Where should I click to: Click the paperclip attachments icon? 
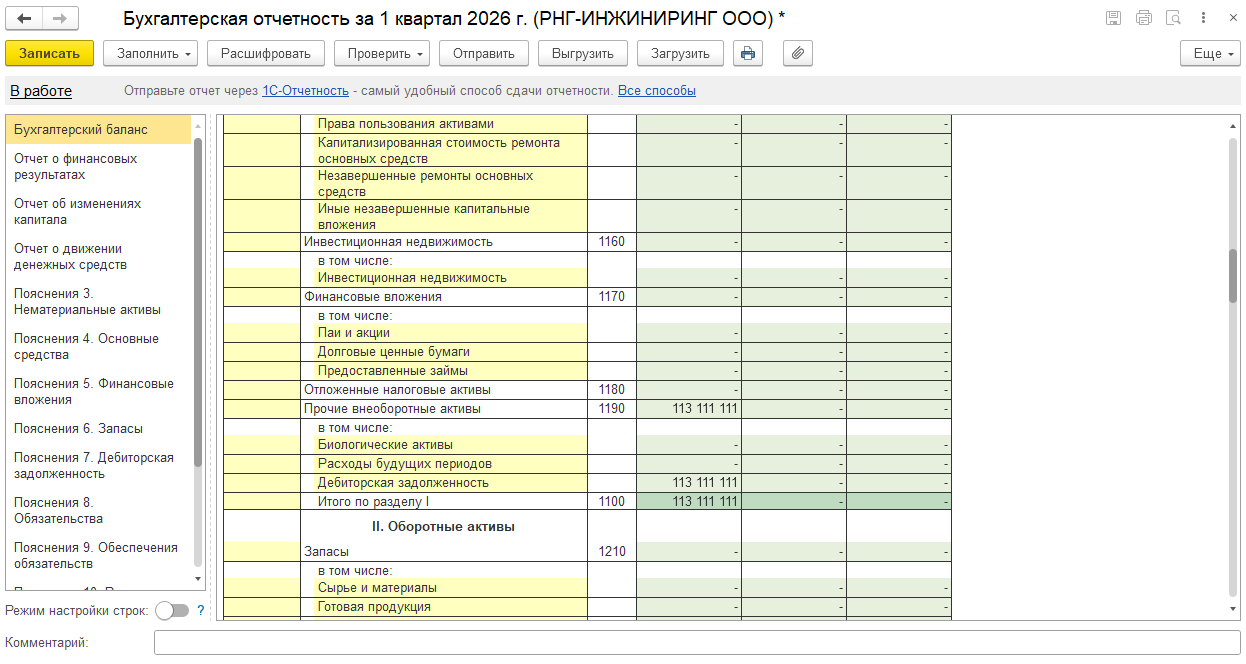[797, 54]
